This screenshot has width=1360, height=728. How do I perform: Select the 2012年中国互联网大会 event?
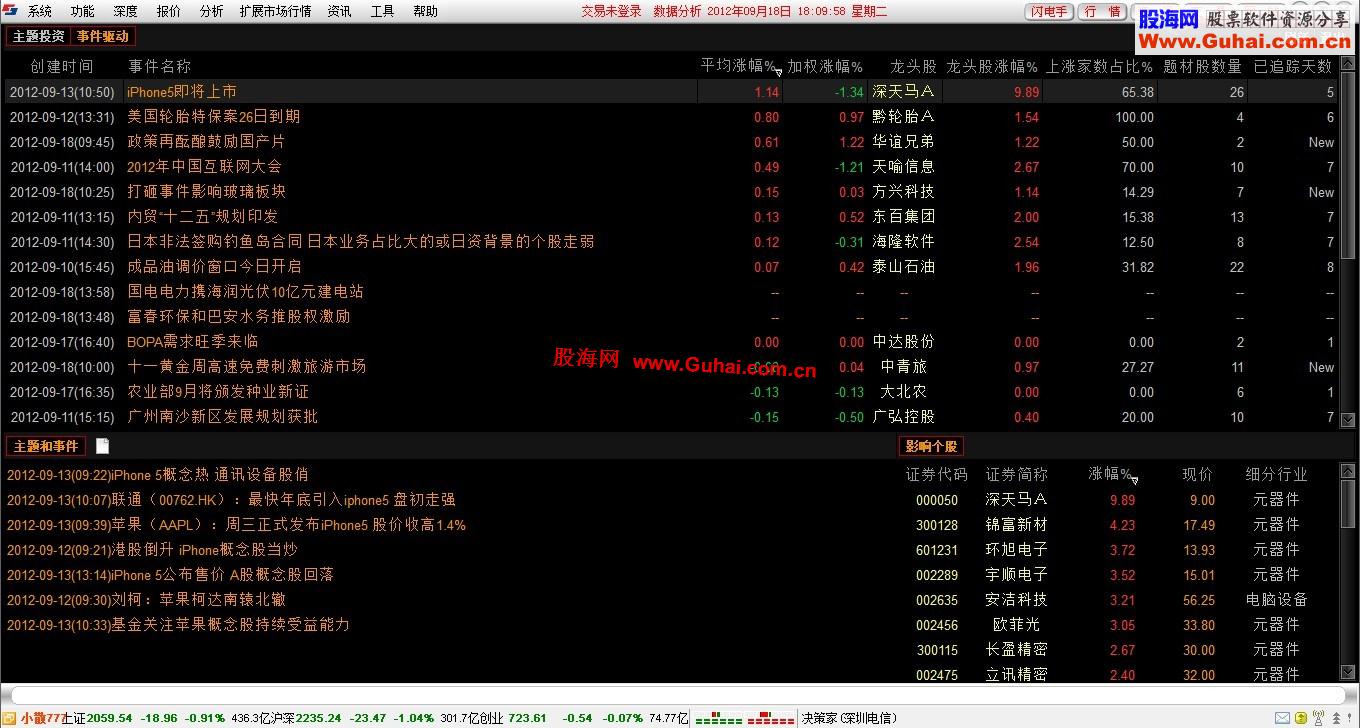click(x=204, y=166)
